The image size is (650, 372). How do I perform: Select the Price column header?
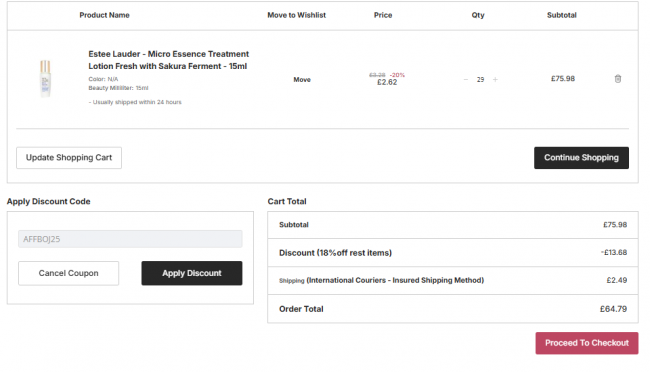point(383,15)
